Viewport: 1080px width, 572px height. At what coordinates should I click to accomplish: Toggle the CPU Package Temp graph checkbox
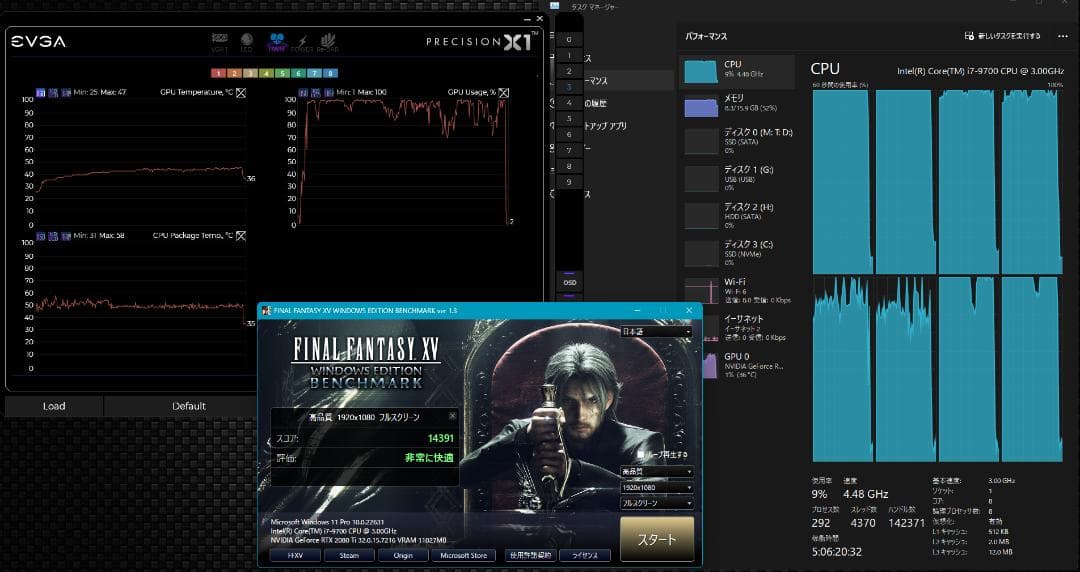click(x=240, y=236)
